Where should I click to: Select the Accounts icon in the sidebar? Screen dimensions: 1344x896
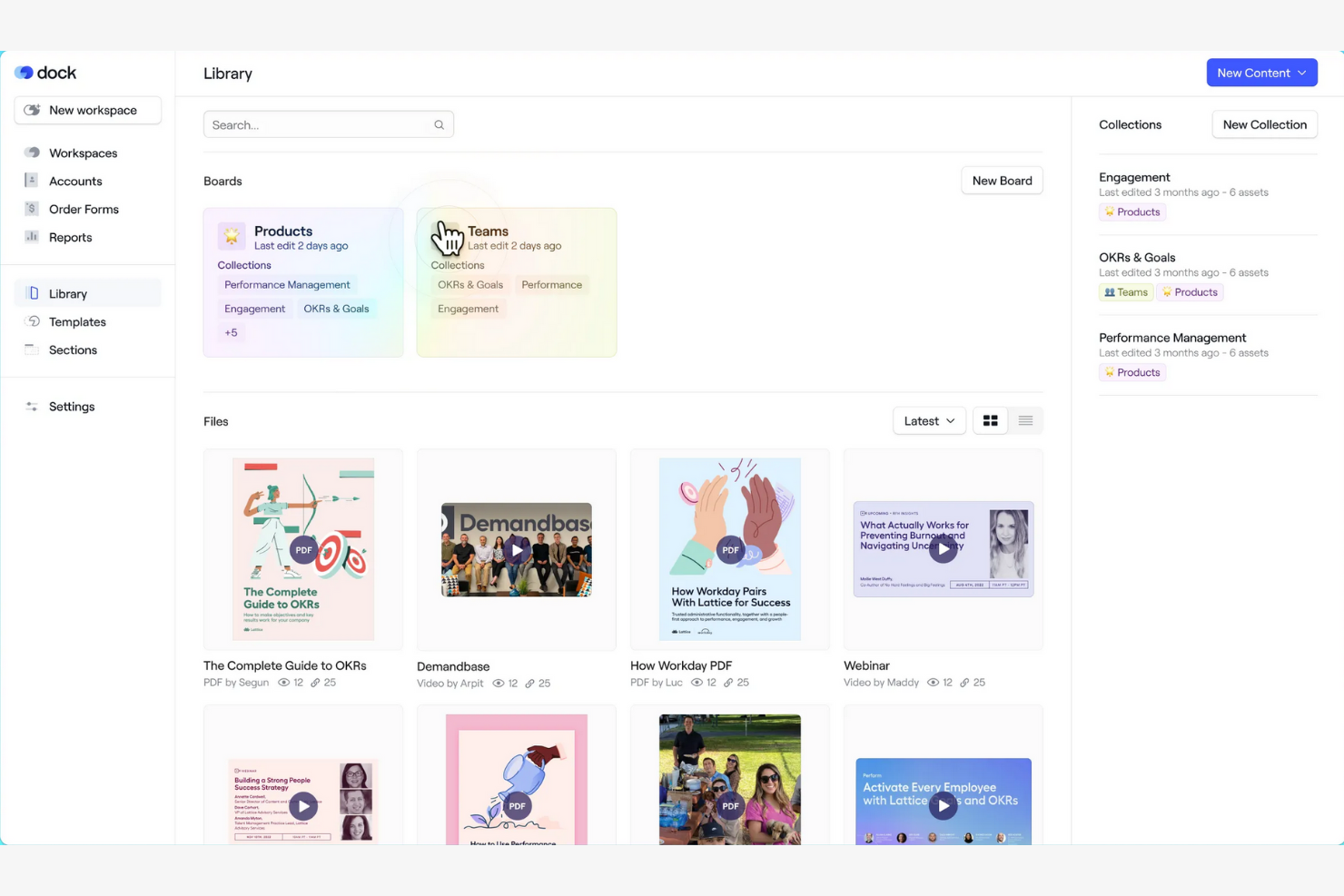[x=31, y=181]
